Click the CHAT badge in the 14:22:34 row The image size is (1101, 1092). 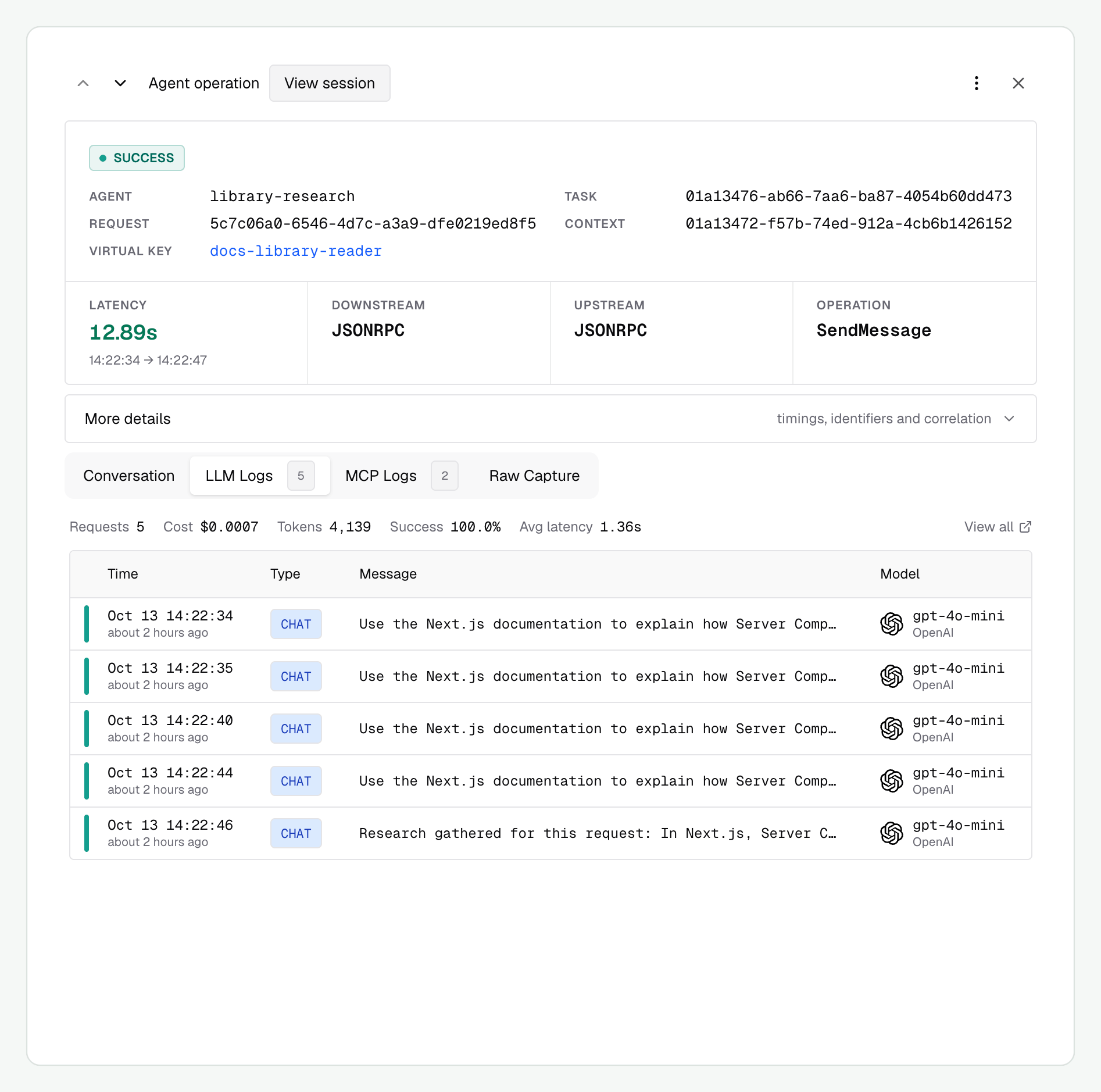tap(296, 624)
